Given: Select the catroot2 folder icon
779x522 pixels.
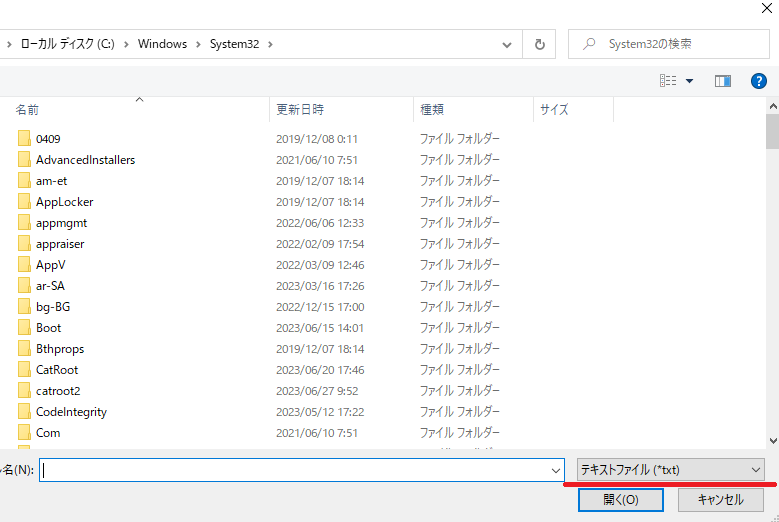Looking at the screenshot, I should pyautogui.click(x=24, y=390).
